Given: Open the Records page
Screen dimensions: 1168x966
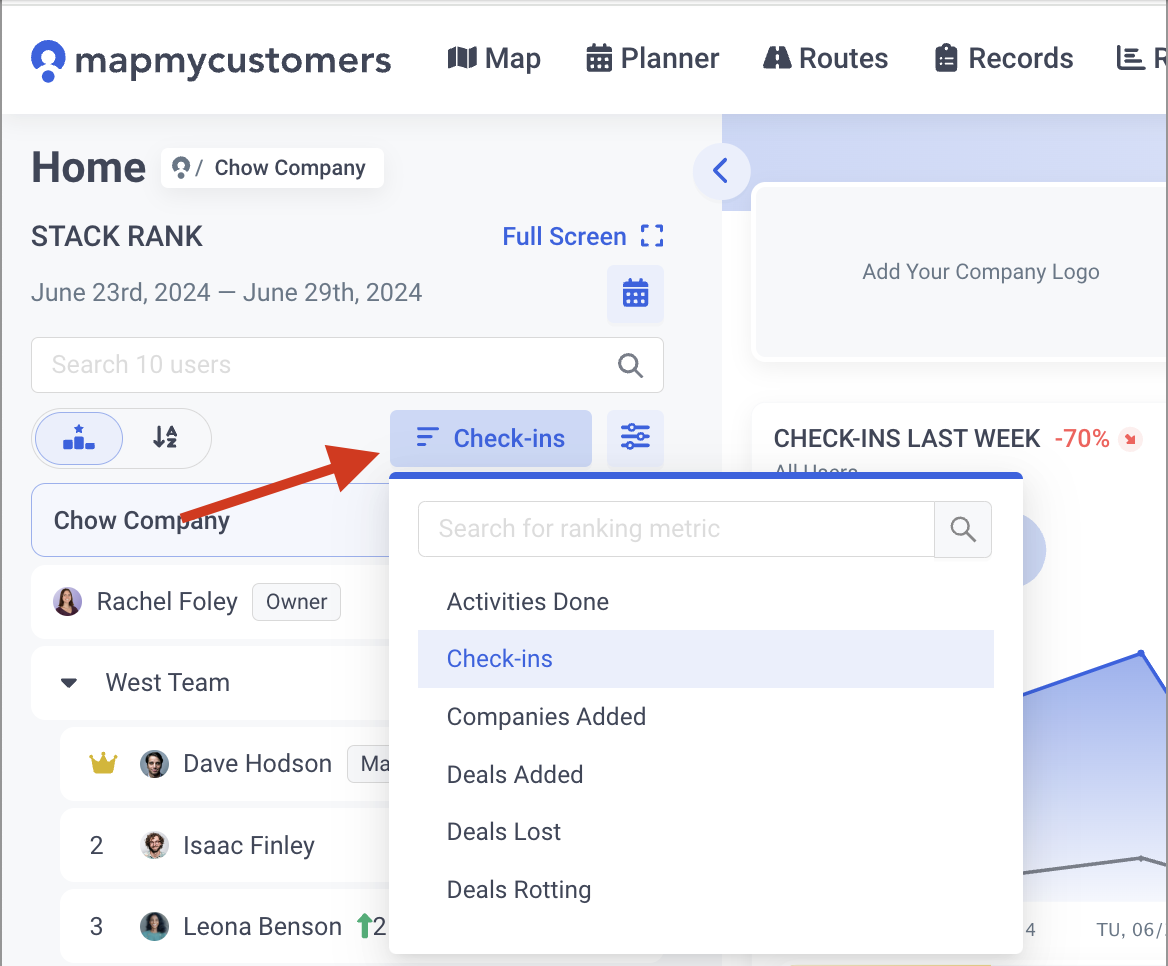Looking at the screenshot, I should [1003, 58].
